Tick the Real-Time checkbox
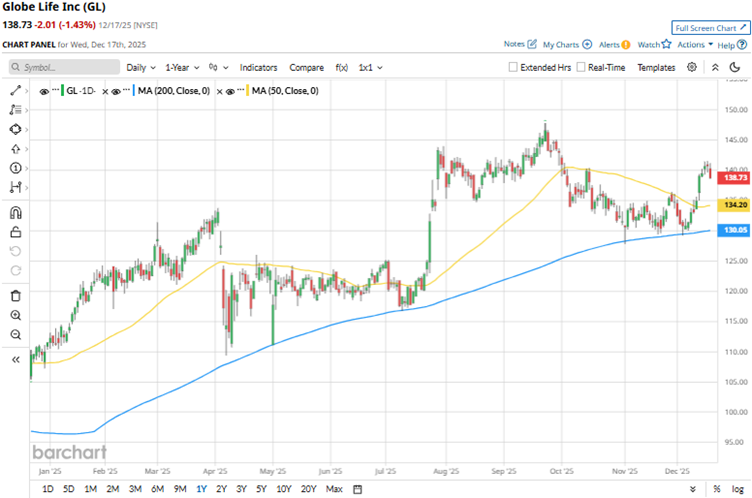Viewport: 752px width, 498px height. click(580, 68)
